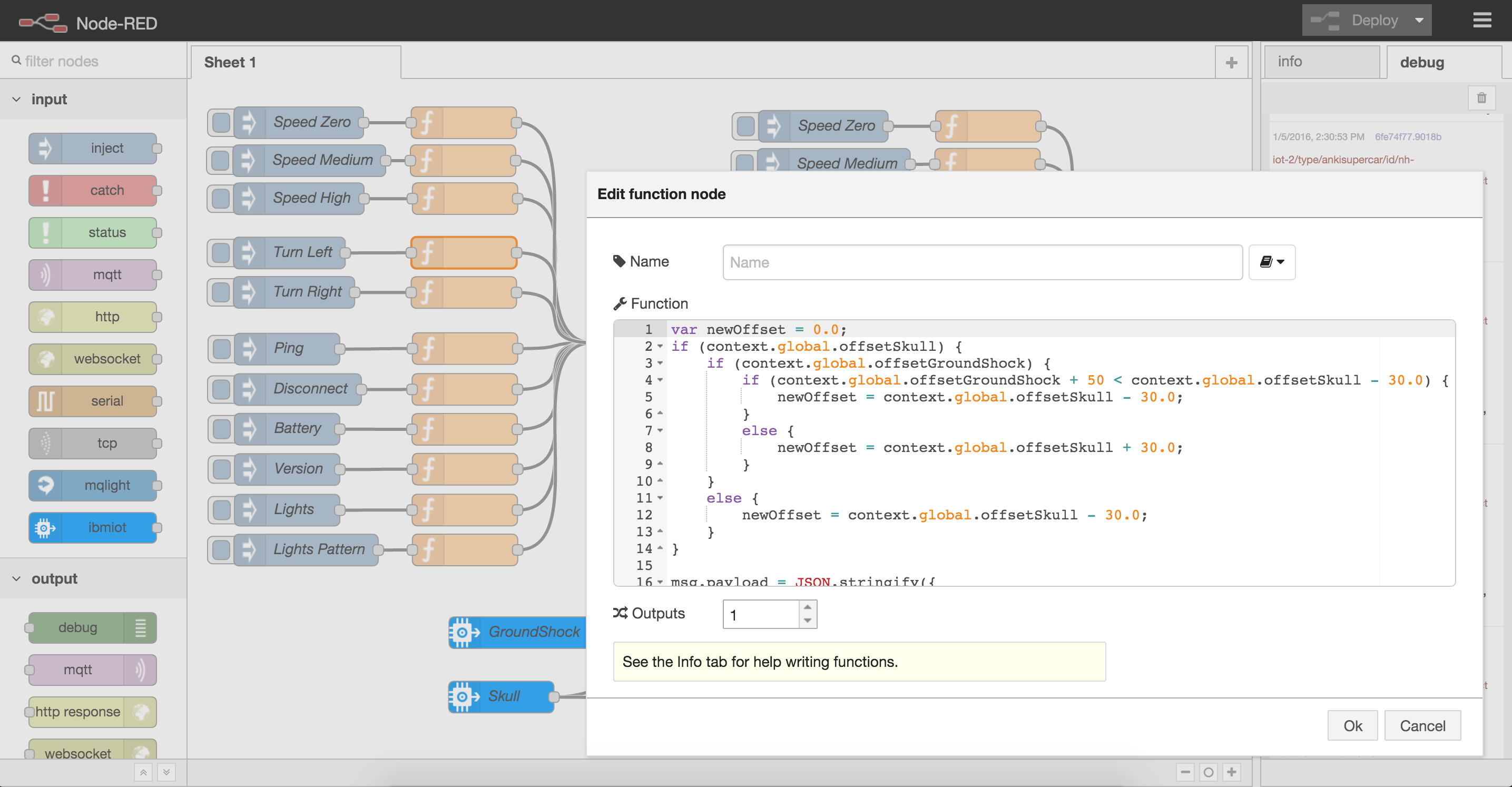Expand the input section in sidebar
1512x787 pixels.
point(15,98)
